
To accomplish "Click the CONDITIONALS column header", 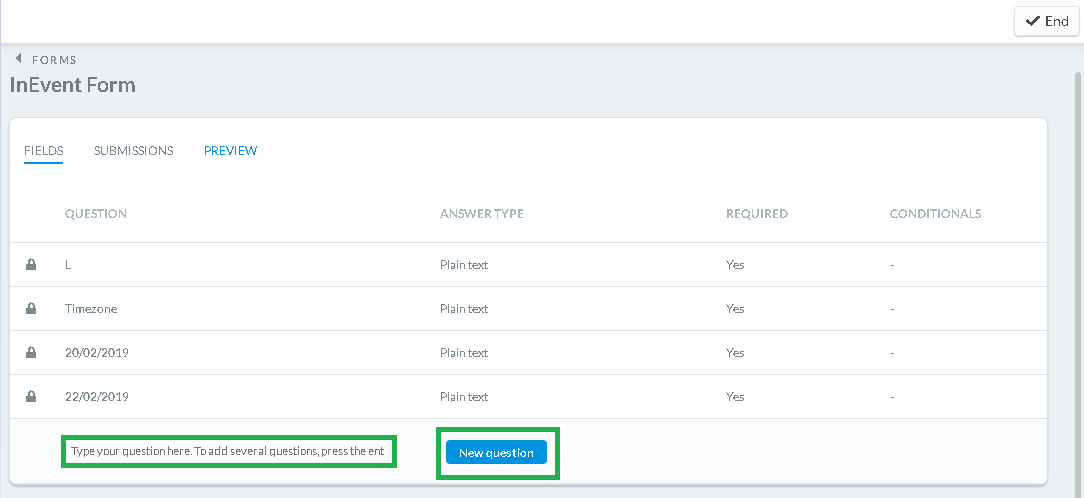I will 935,214.
